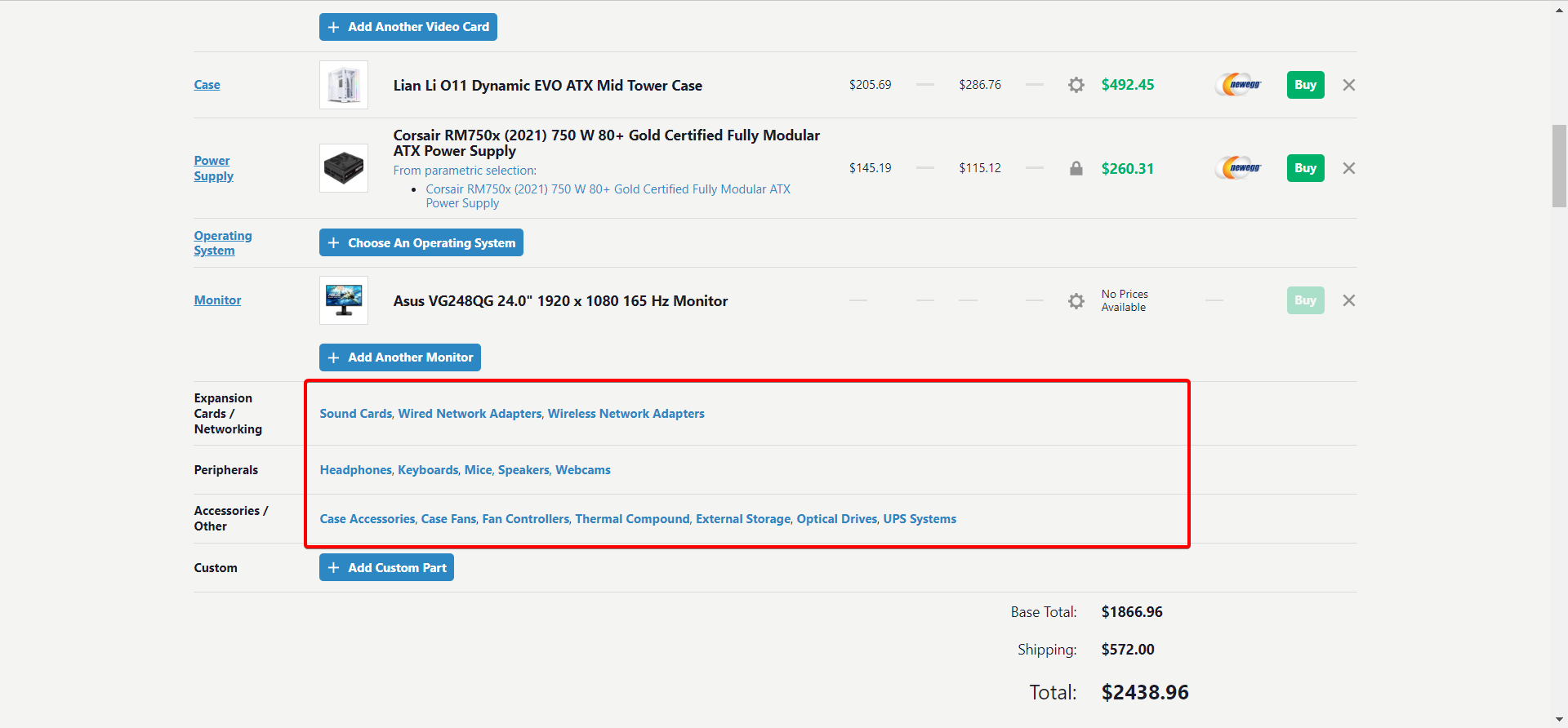The width and height of the screenshot is (1568, 728).
Task: Remove the Asus monitor with X icon
Action: pos(1349,300)
